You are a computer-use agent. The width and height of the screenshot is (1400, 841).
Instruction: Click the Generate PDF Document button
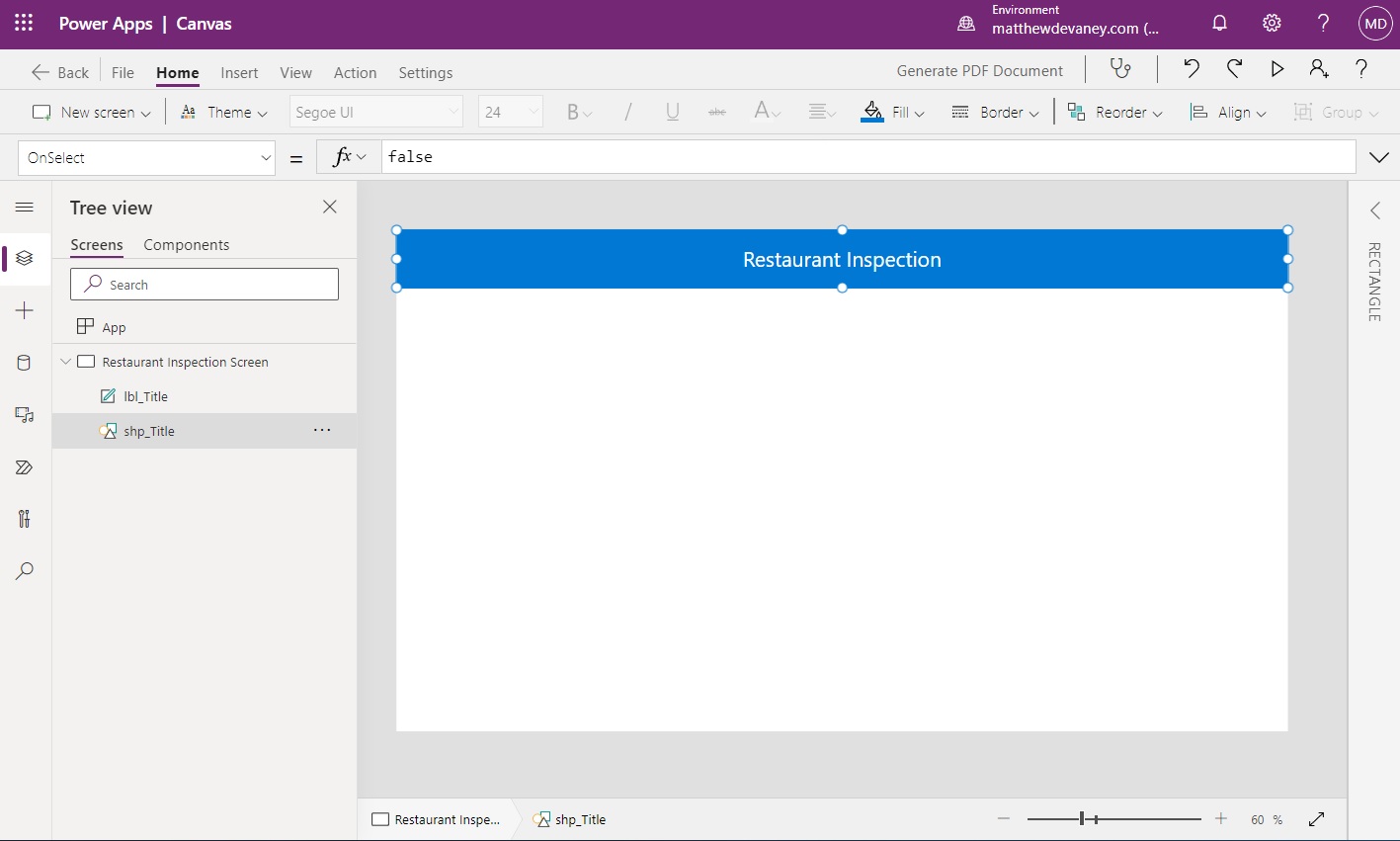pos(978,70)
